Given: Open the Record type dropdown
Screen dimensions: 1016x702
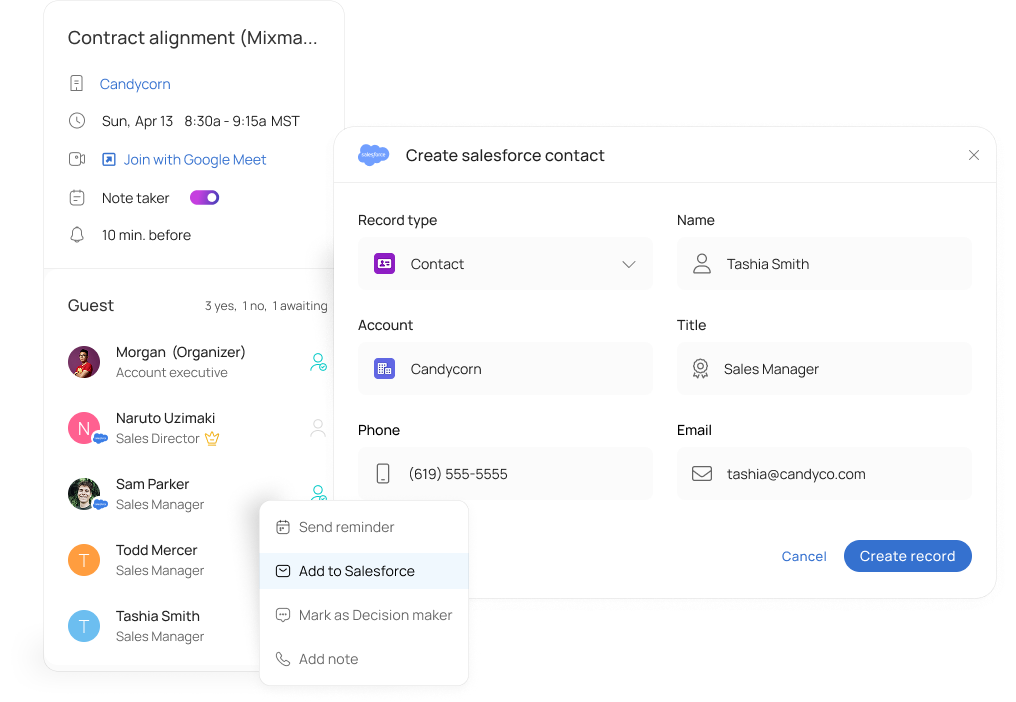Looking at the screenshot, I should (505, 264).
